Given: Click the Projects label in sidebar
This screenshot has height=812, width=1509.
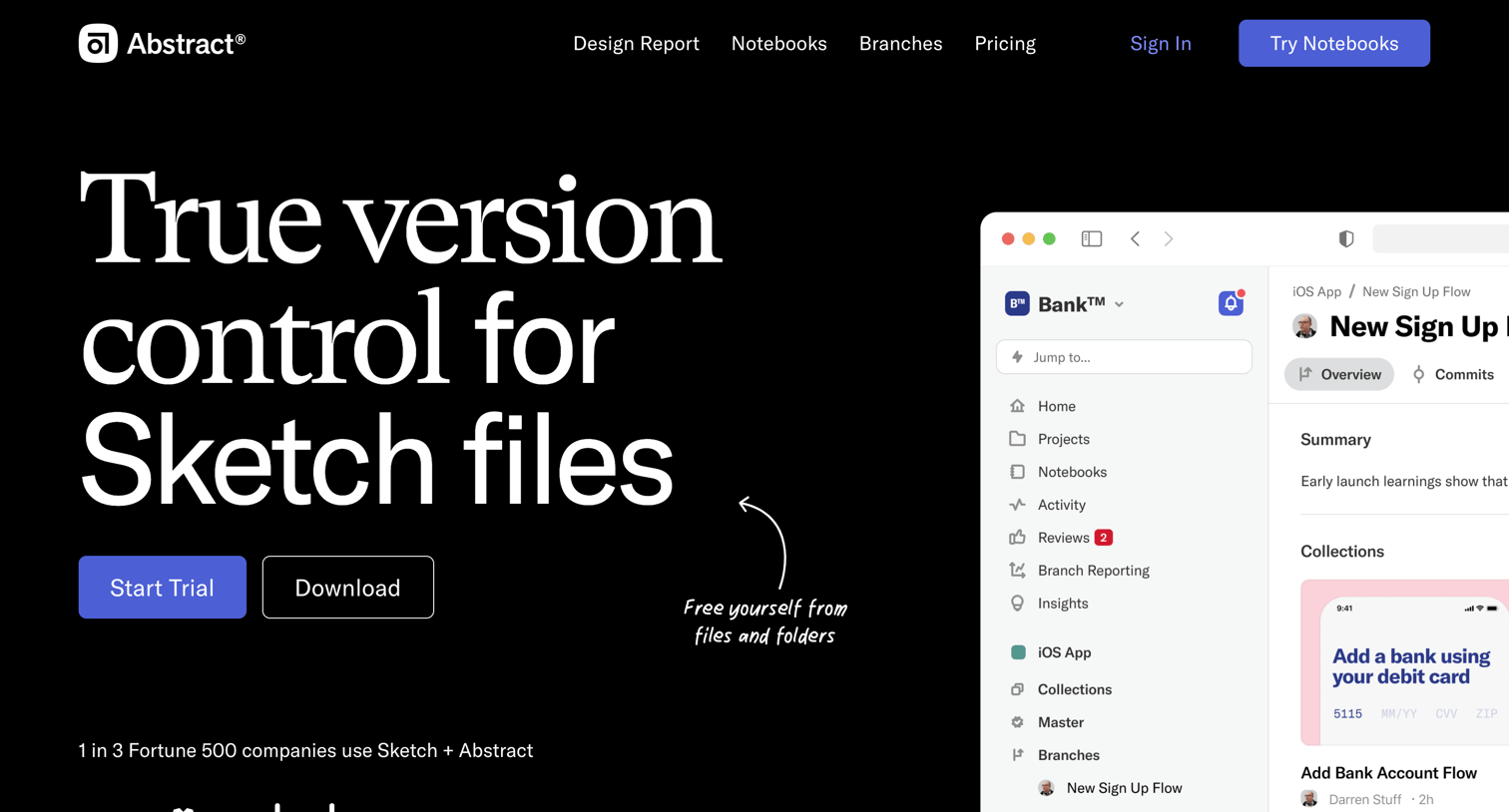Looking at the screenshot, I should [x=1063, y=439].
